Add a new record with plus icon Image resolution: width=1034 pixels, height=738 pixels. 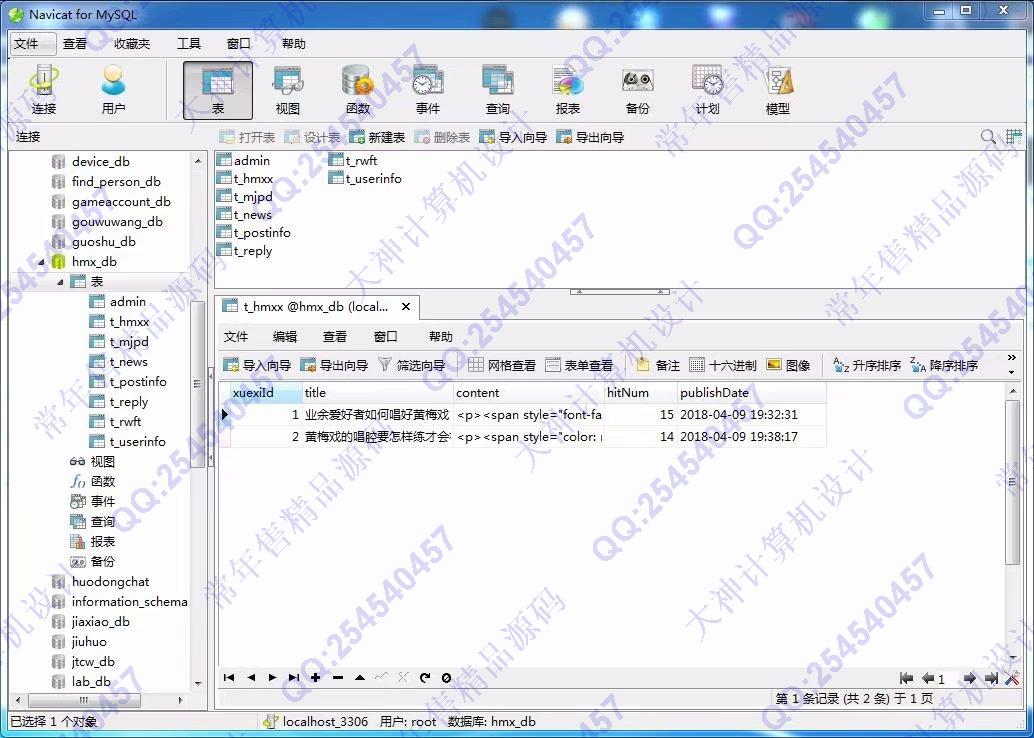316,677
